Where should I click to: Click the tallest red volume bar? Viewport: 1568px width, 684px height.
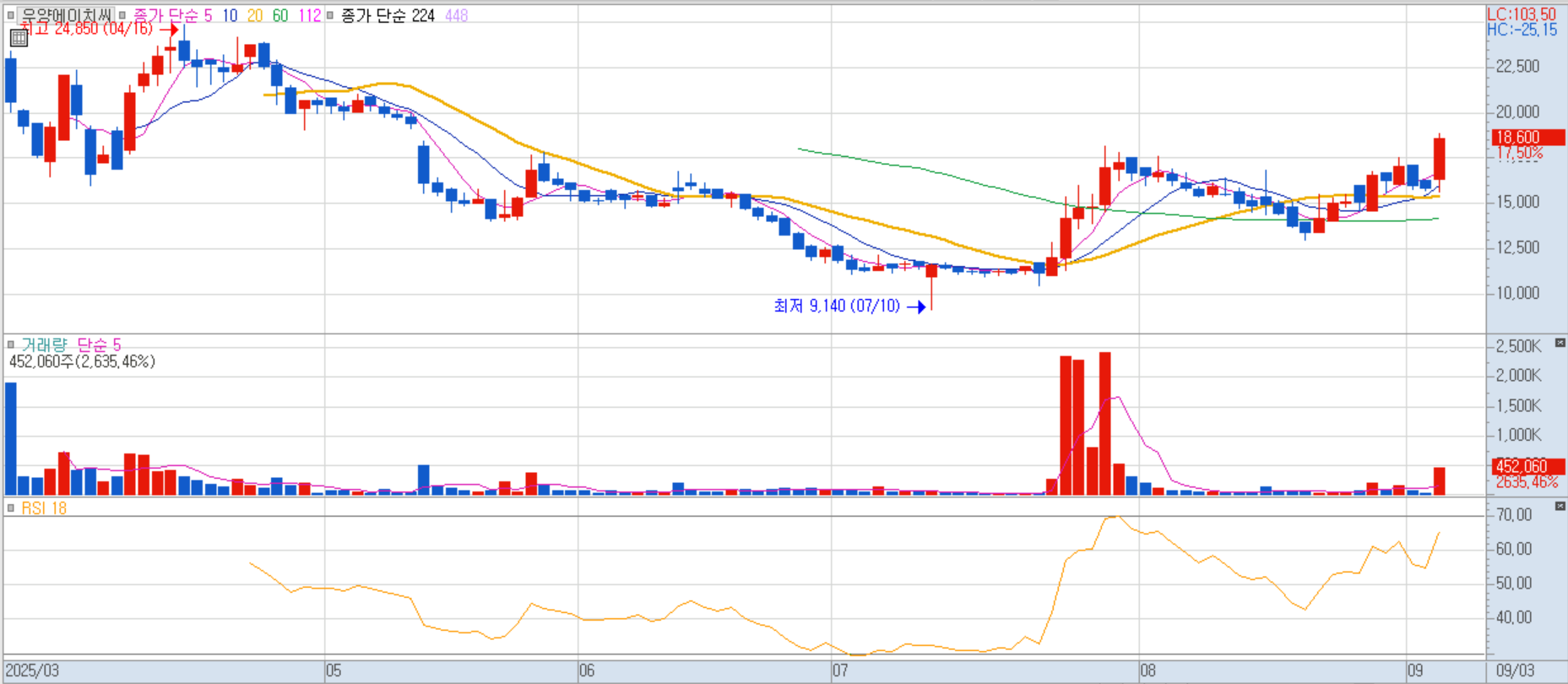(x=1104, y=424)
